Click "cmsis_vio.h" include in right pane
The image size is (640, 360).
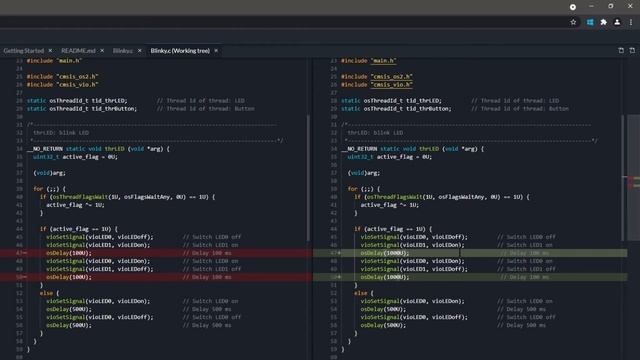pos(391,85)
